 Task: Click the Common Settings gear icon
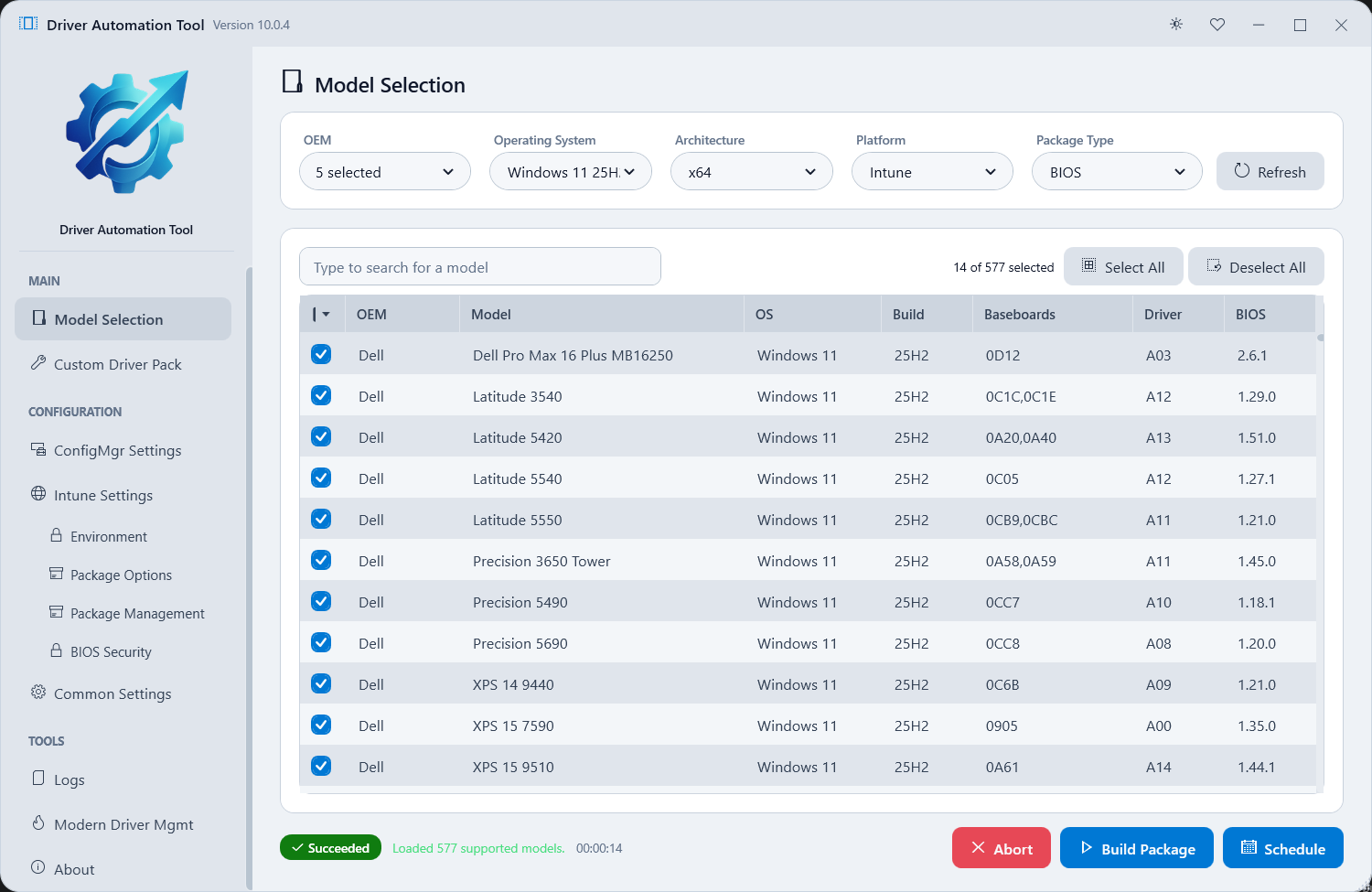(38, 693)
